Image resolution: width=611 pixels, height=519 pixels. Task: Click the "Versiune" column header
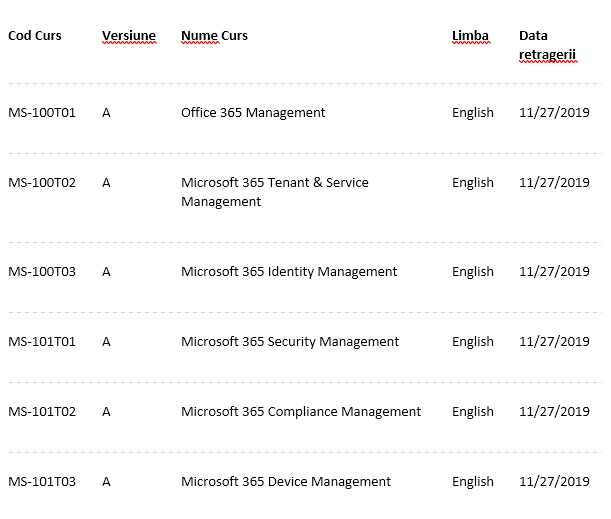click(128, 36)
